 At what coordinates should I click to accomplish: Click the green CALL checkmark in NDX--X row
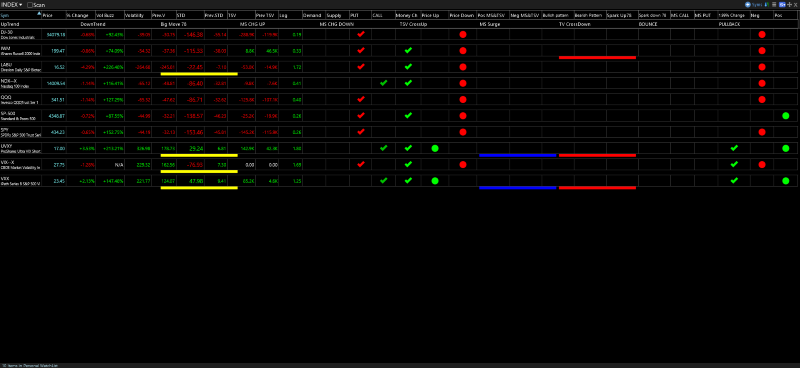click(383, 83)
